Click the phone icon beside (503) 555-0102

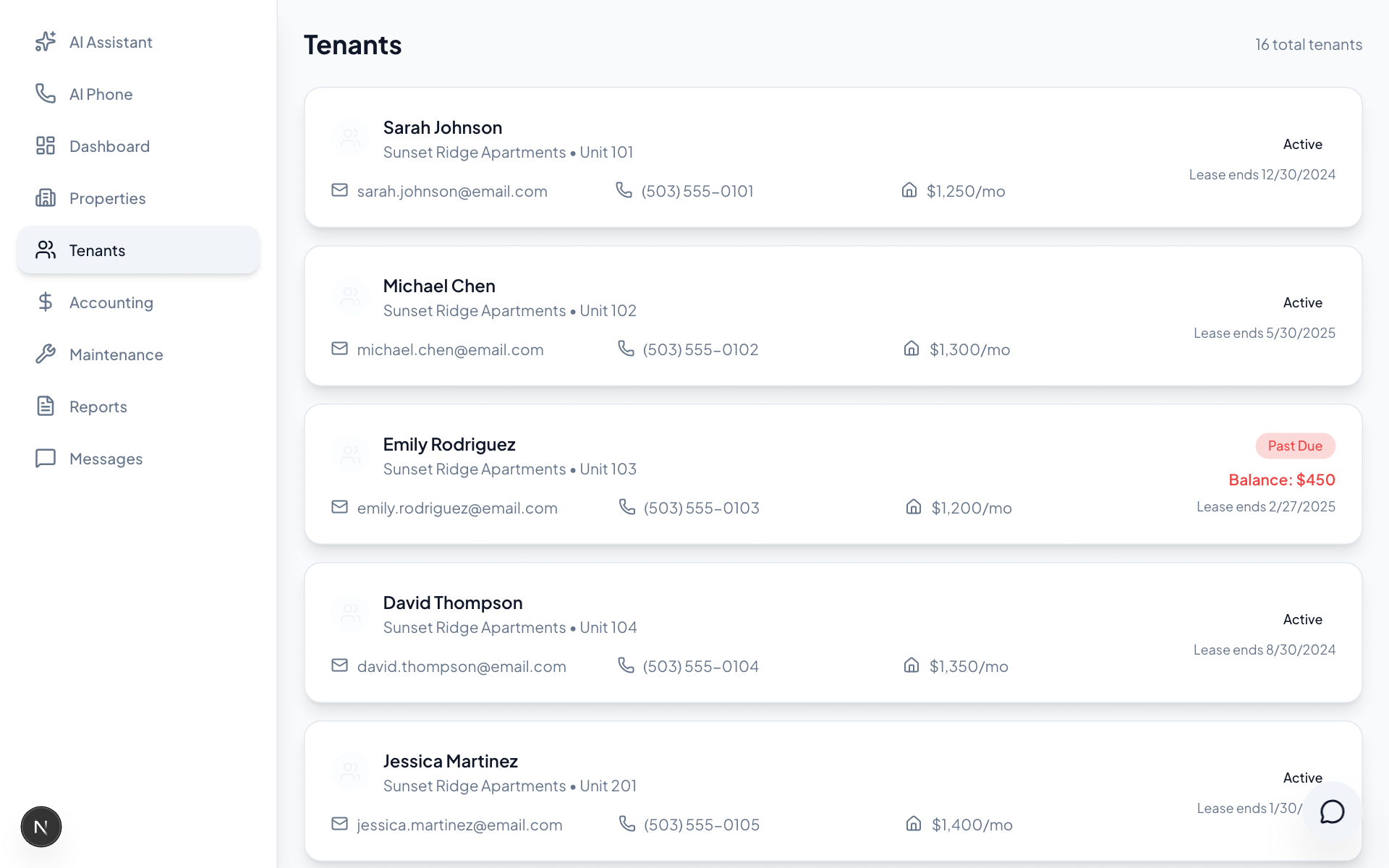pyautogui.click(x=626, y=349)
